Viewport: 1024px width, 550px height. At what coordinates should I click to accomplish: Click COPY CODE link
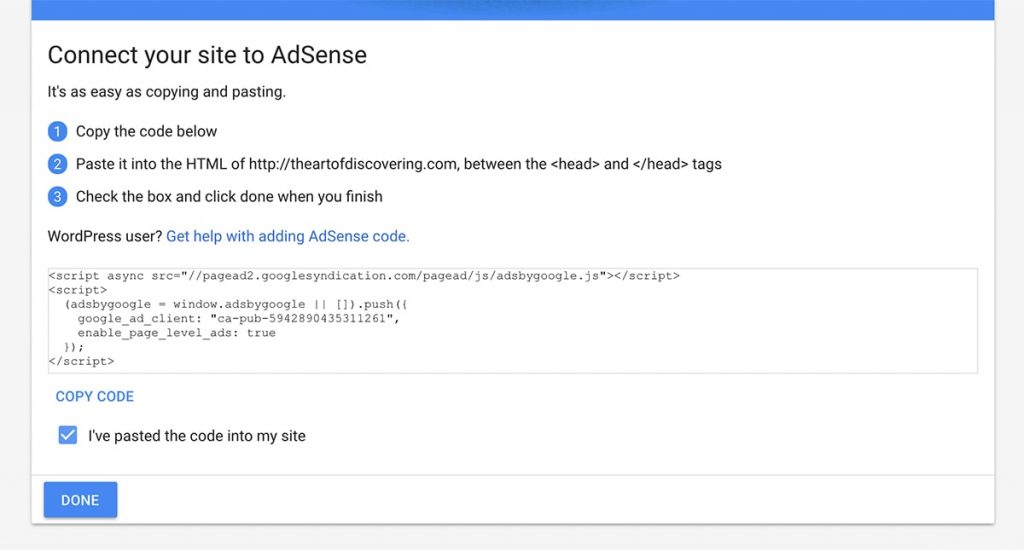point(95,396)
